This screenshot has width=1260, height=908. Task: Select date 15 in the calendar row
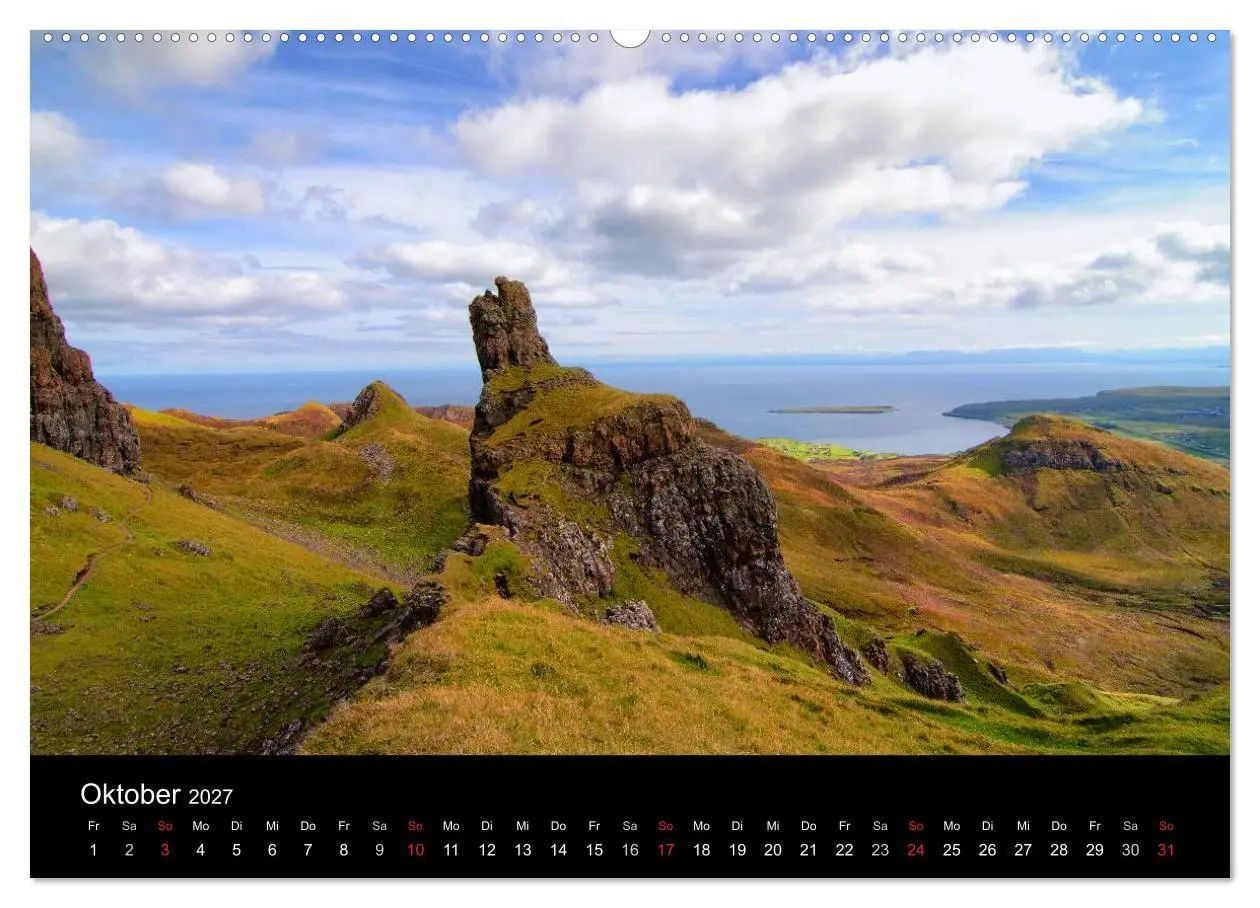(594, 850)
